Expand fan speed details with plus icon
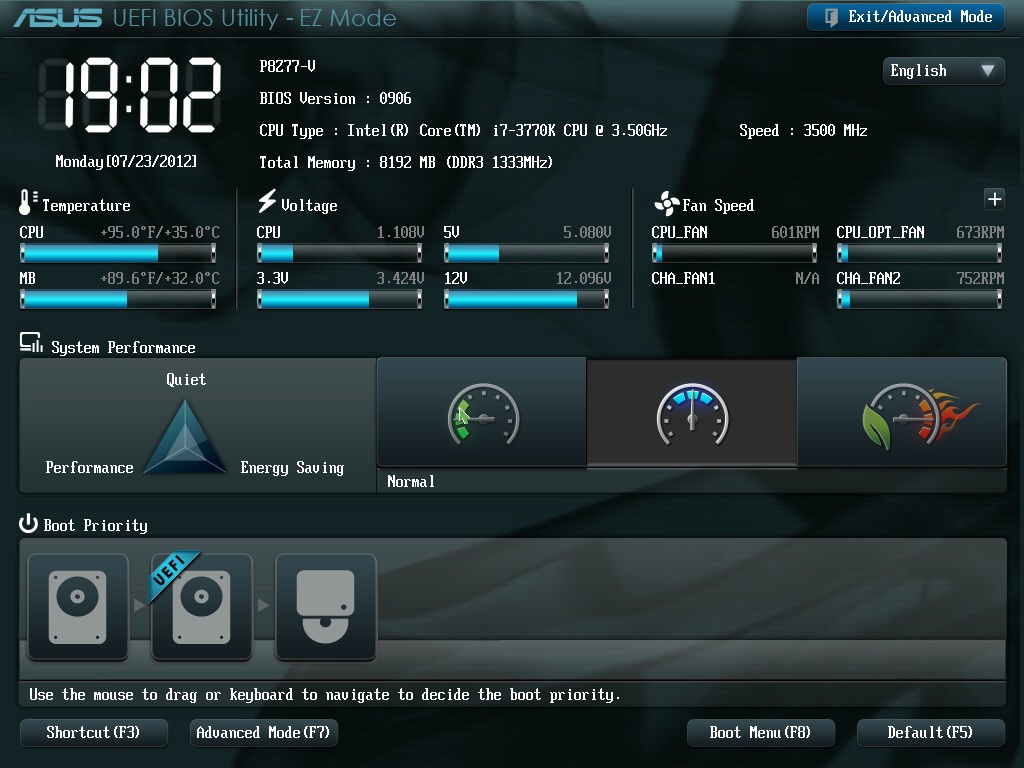This screenshot has height=768, width=1024. tap(994, 199)
